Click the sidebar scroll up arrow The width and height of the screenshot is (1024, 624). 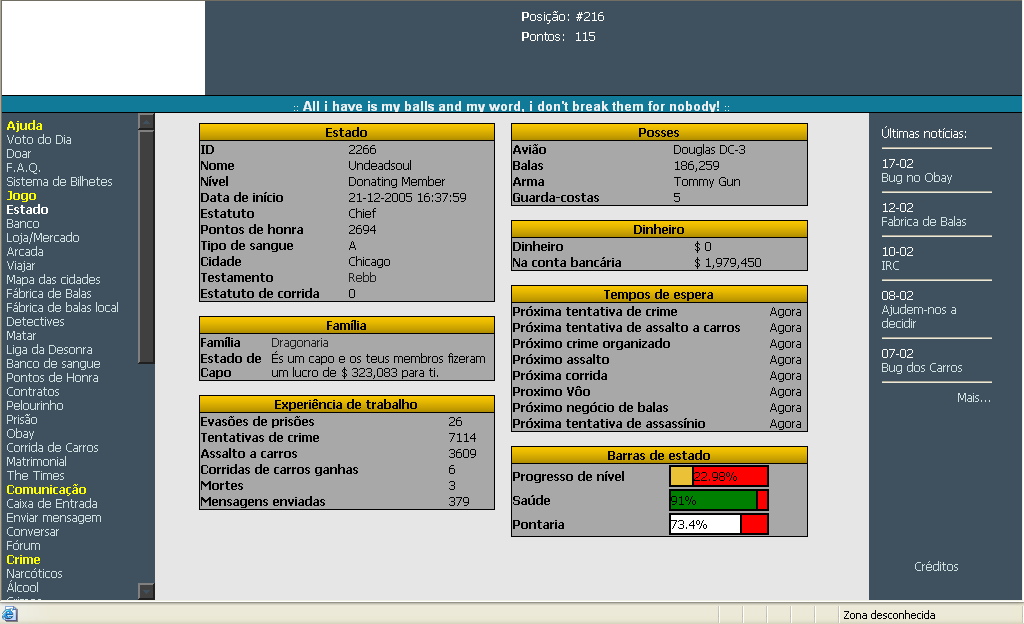pyautogui.click(x=146, y=122)
